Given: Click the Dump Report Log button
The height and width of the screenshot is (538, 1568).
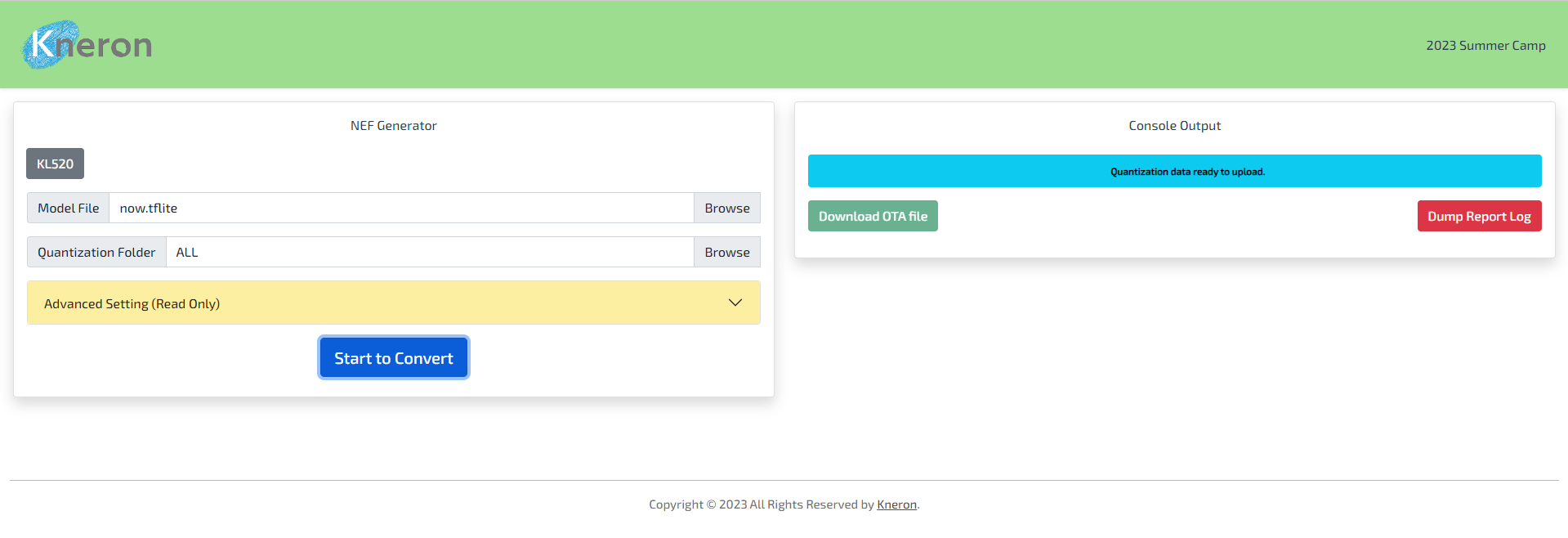Looking at the screenshot, I should coord(1478,216).
